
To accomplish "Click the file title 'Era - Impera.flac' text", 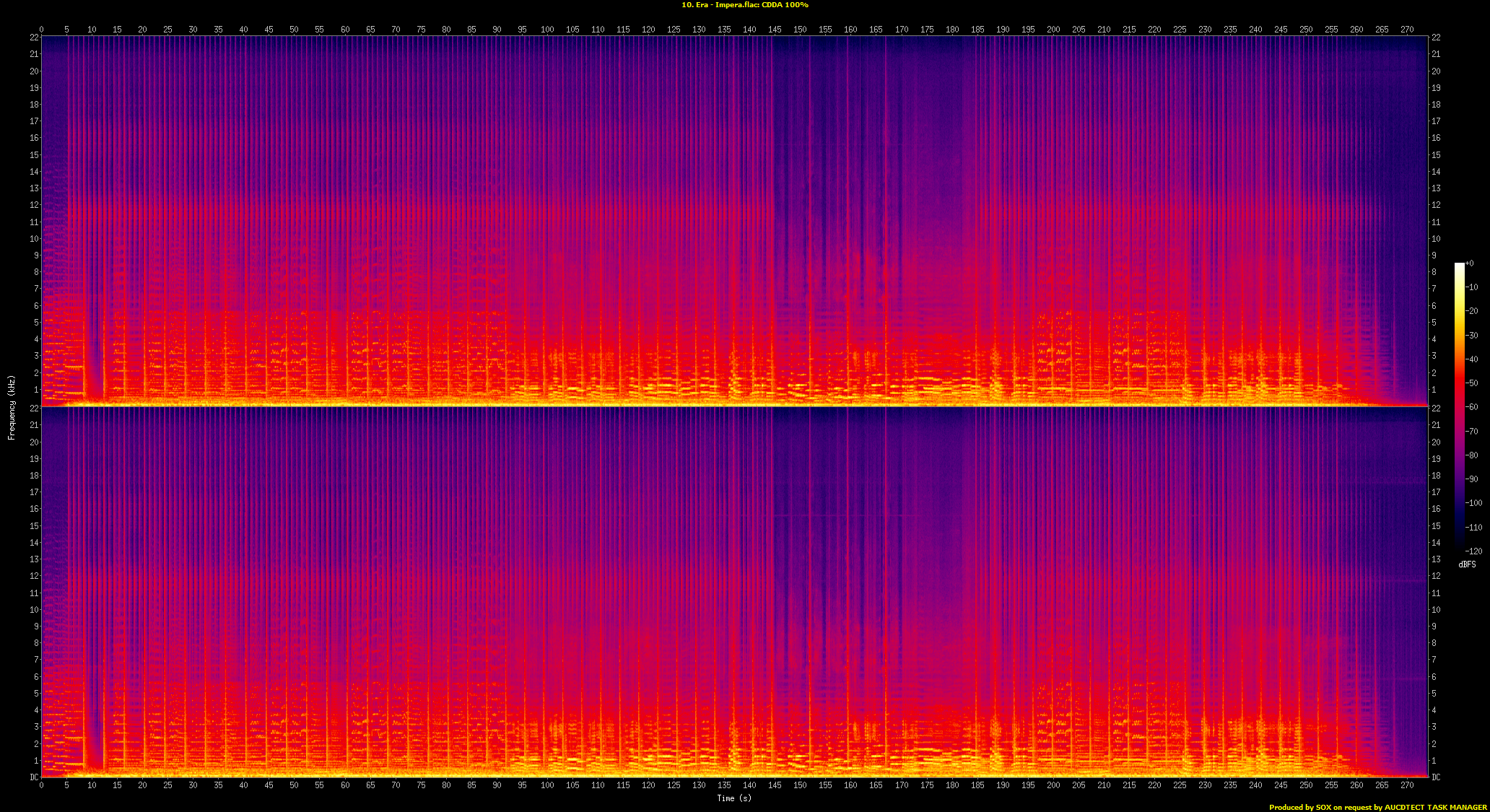I will coord(728,5).
